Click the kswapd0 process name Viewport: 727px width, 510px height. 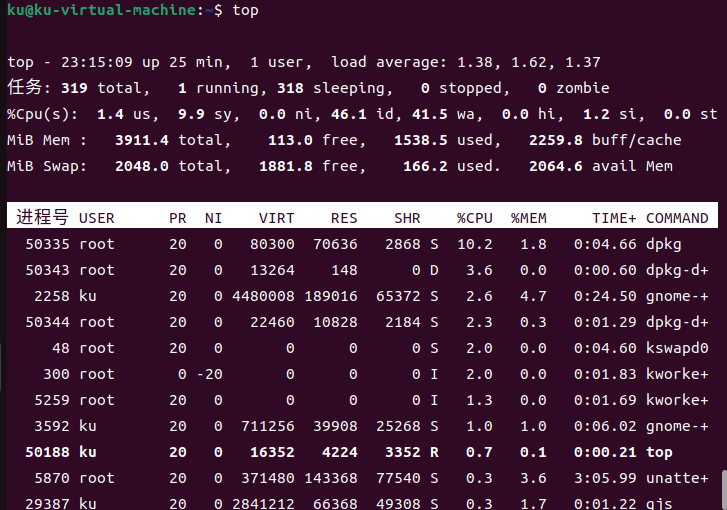click(677, 348)
